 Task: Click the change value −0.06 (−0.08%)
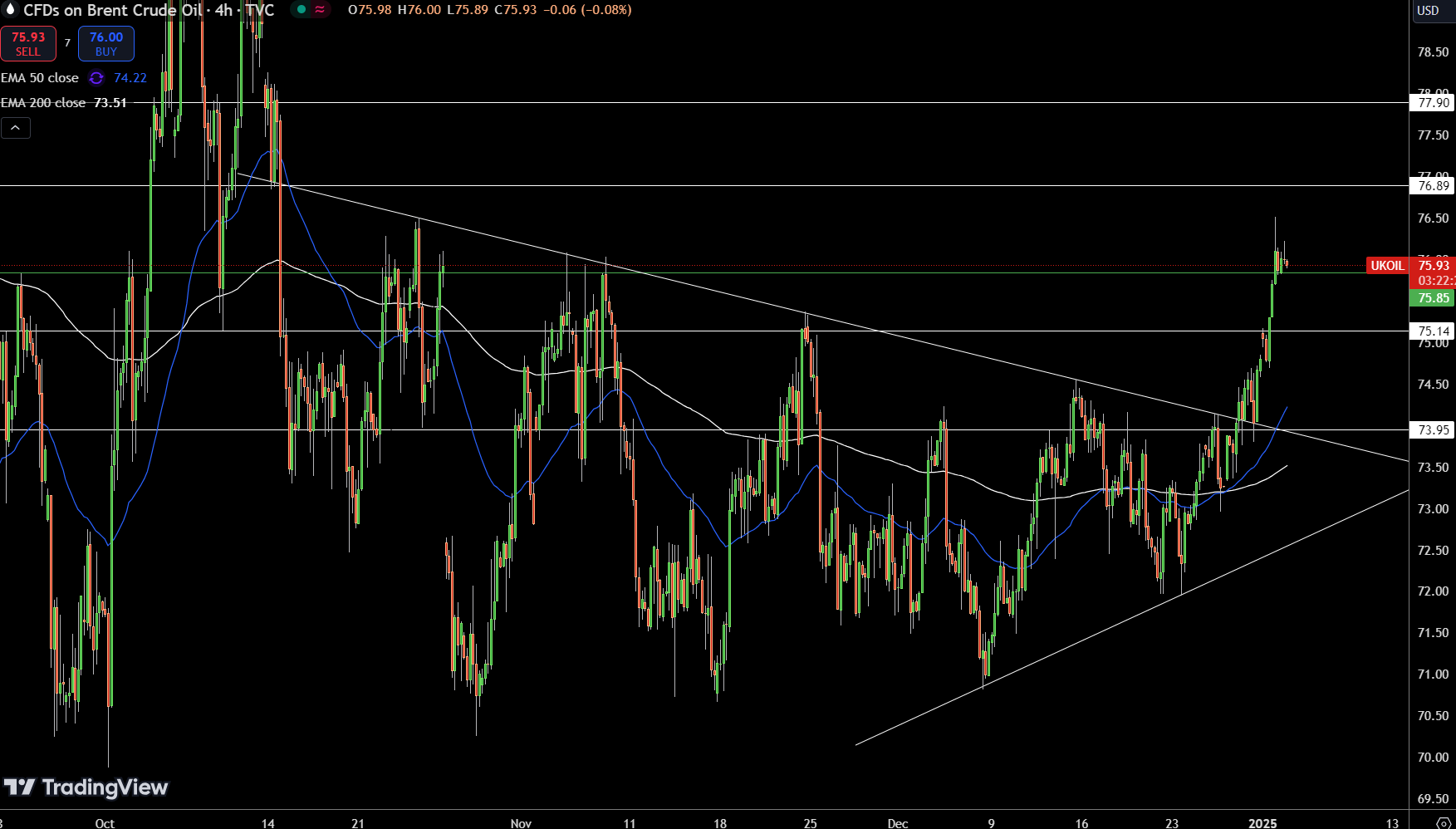[x=587, y=10]
